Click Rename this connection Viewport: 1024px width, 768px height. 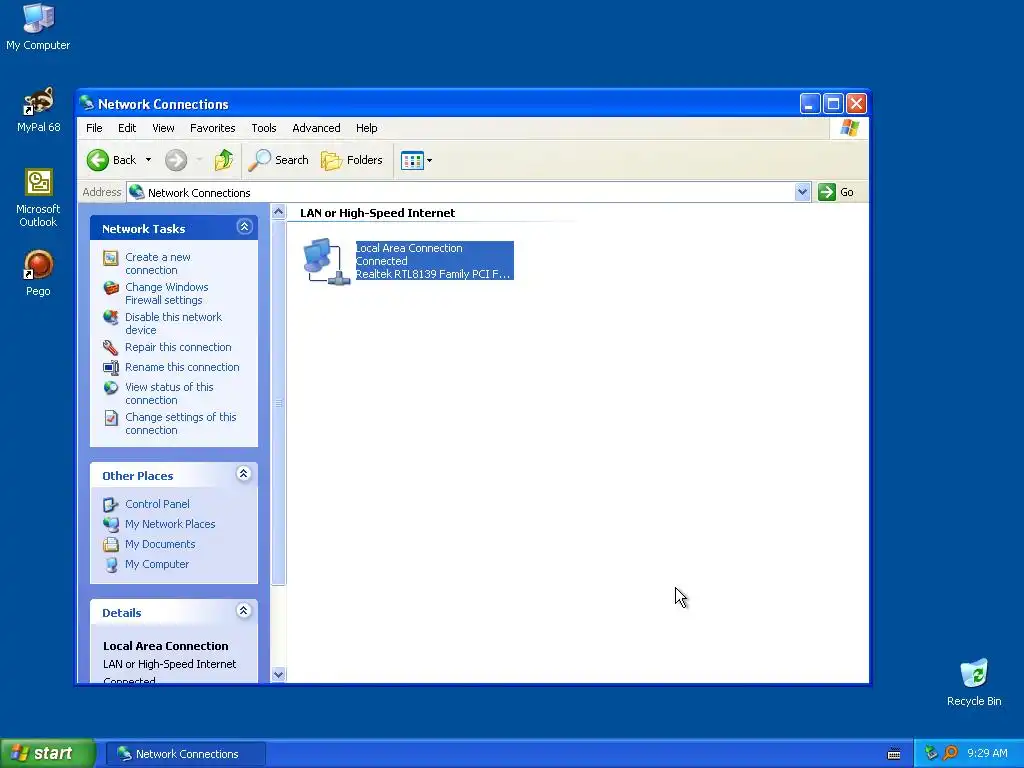click(182, 367)
